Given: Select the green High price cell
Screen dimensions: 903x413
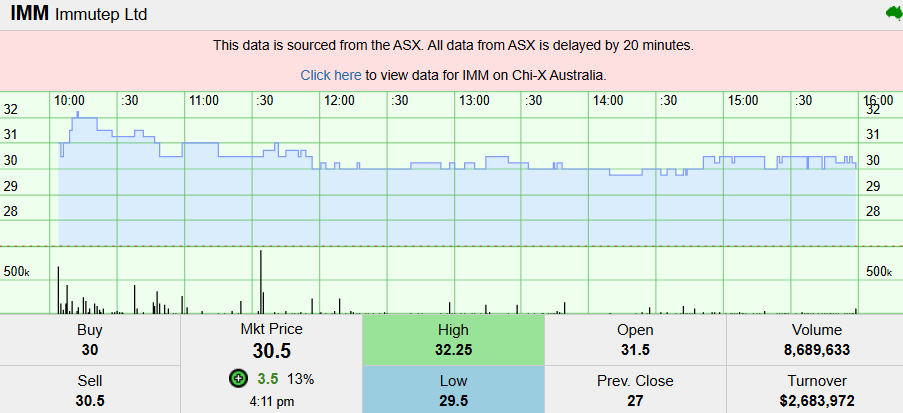Looking at the screenshot, I should [x=453, y=340].
